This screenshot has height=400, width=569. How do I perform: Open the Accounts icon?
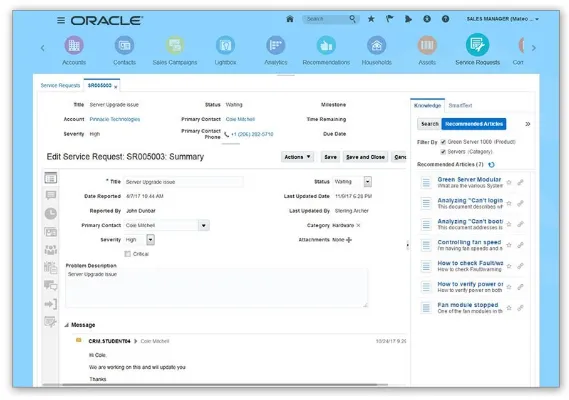point(74,45)
